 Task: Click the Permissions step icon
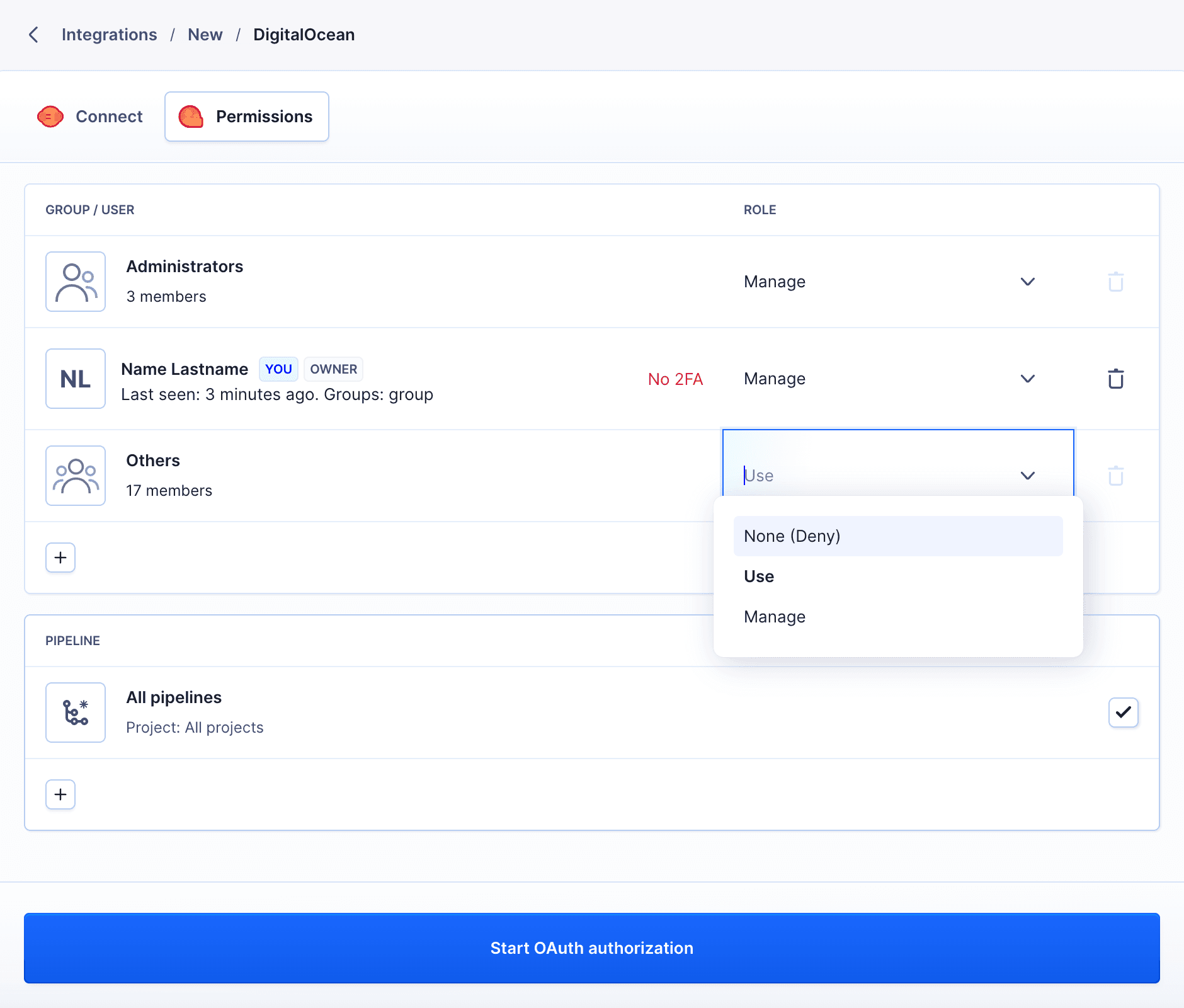coord(191,116)
